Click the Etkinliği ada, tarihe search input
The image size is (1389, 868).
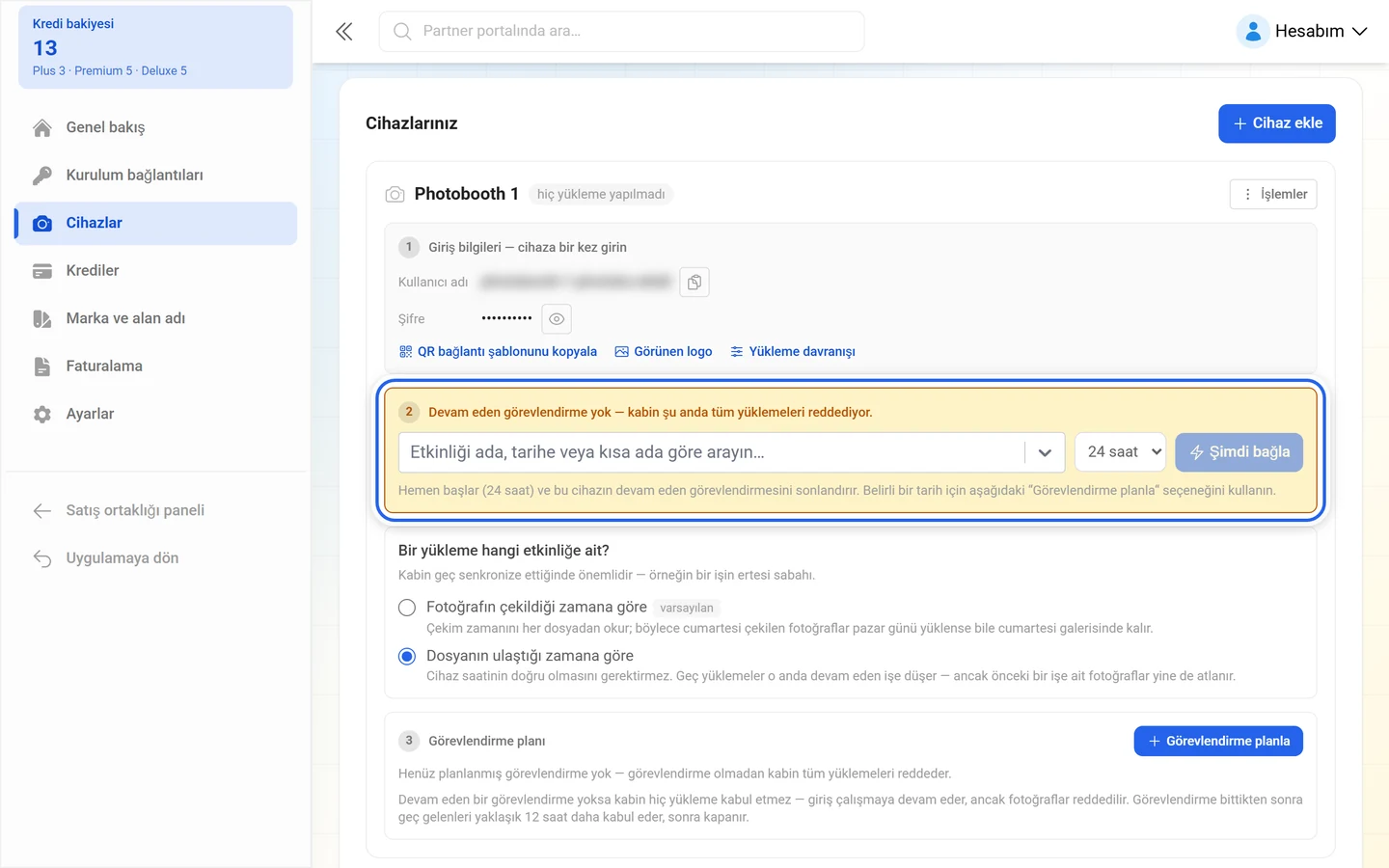click(x=711, y=452)
